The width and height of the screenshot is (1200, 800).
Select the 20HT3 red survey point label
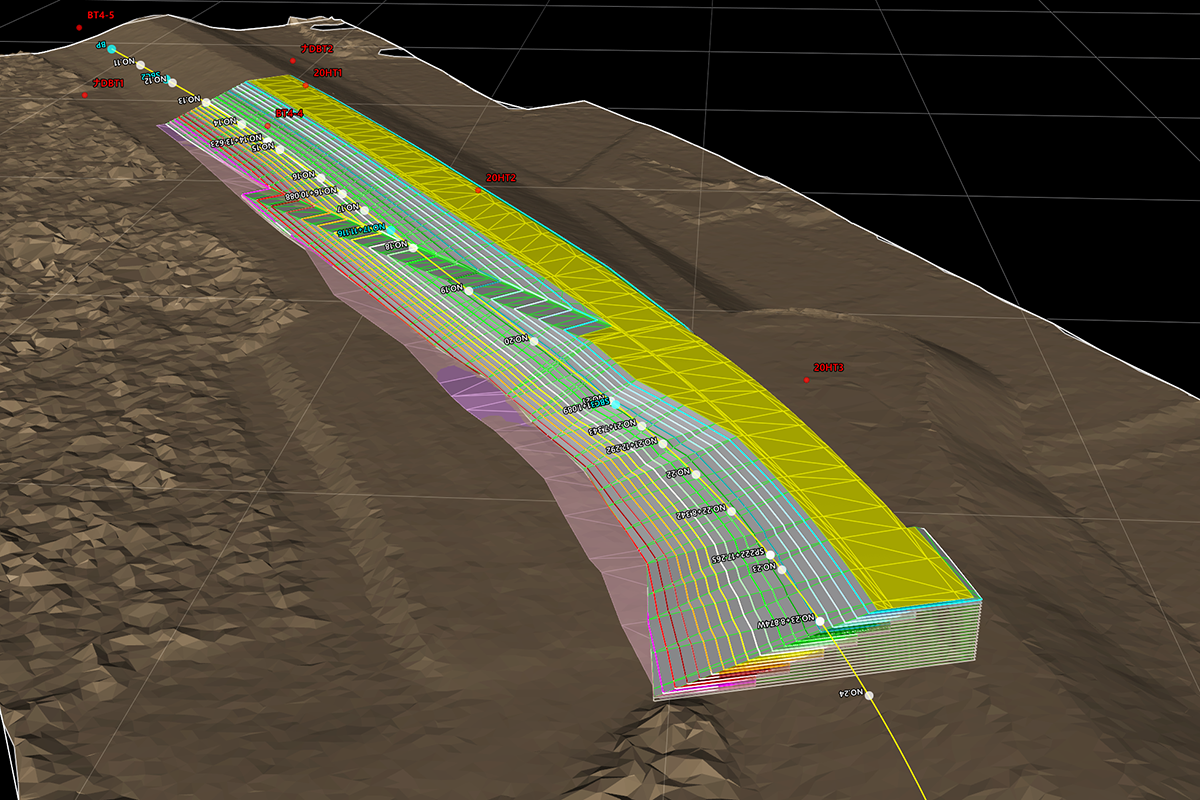pos(829,368)
